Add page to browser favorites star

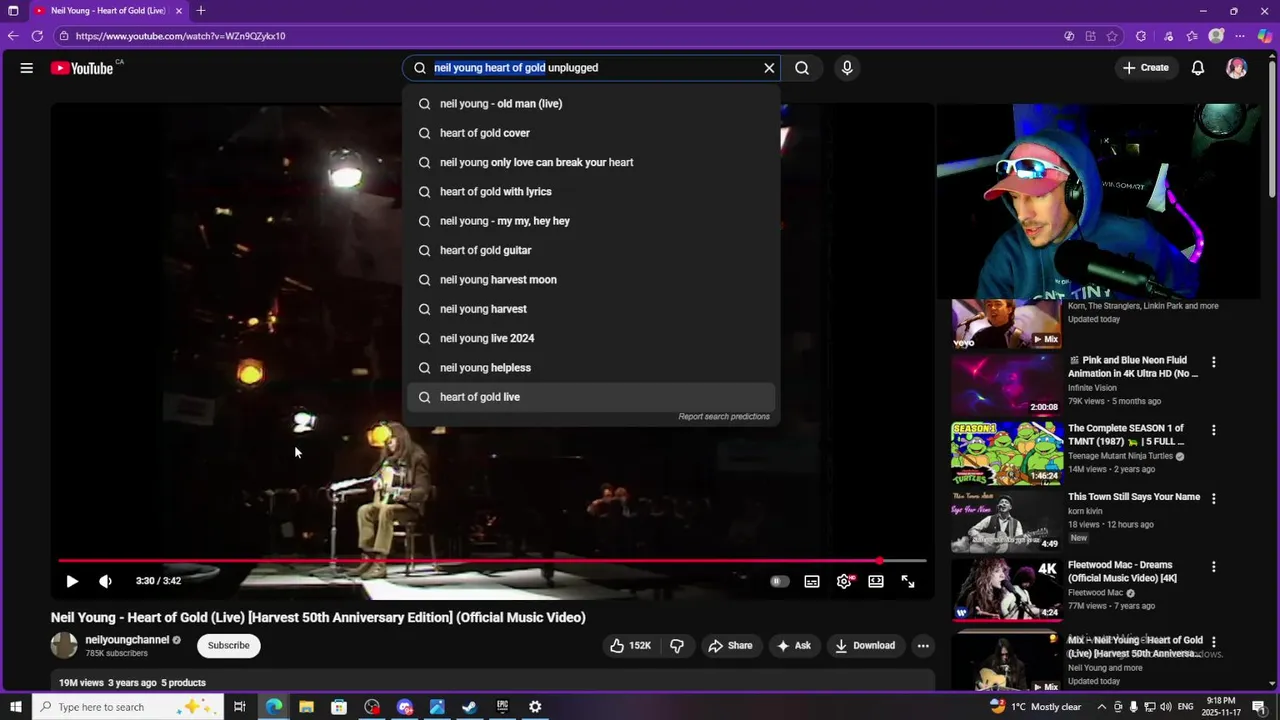point(1112,36)
